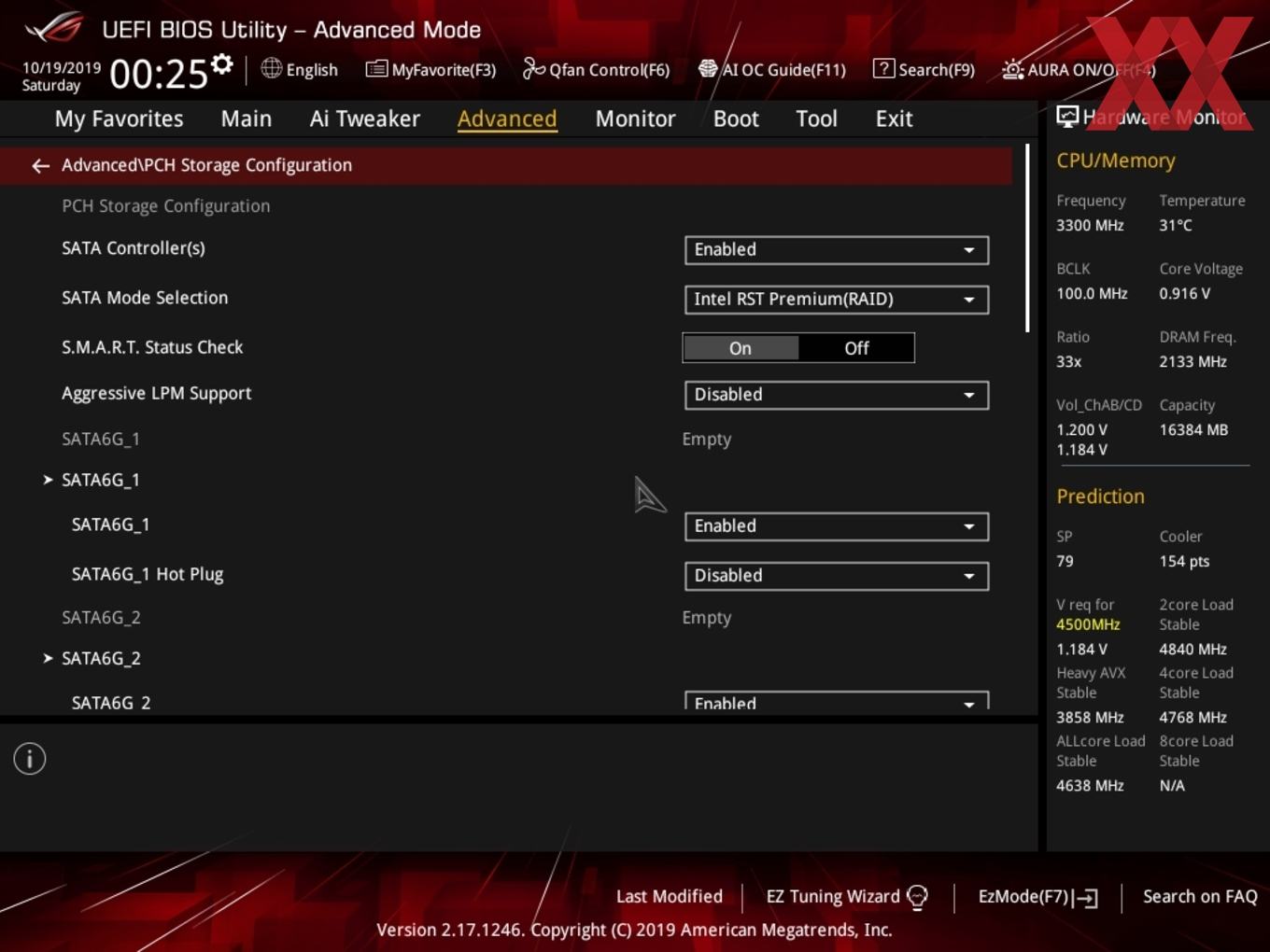Set S.M.A.R.T. Status Check to On
1270x952 pixels.
[x=741, y=348]
